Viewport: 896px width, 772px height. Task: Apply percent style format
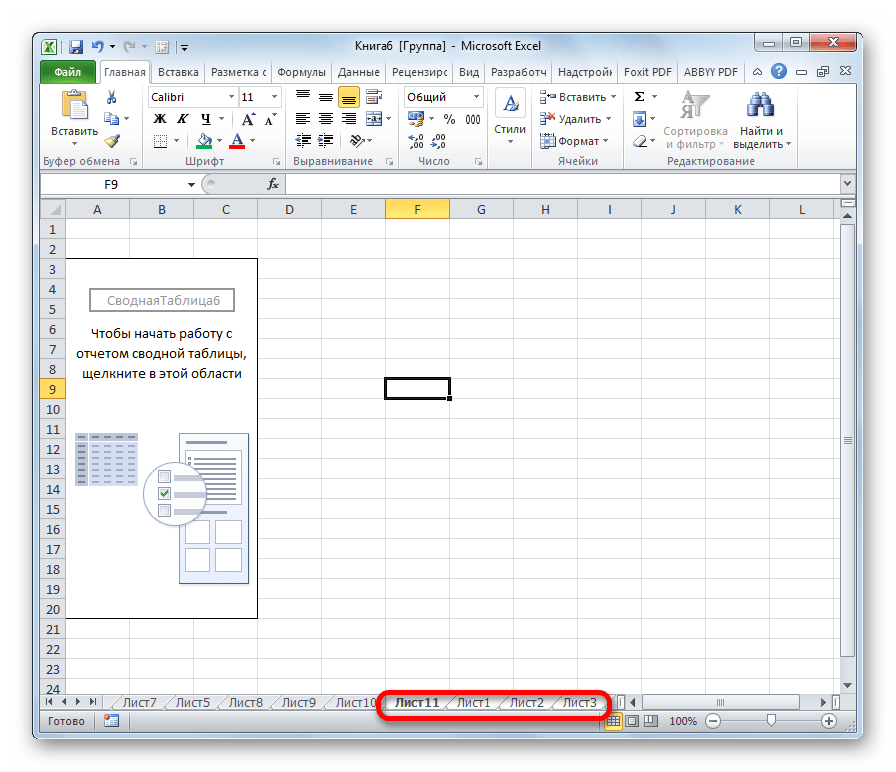450,119
